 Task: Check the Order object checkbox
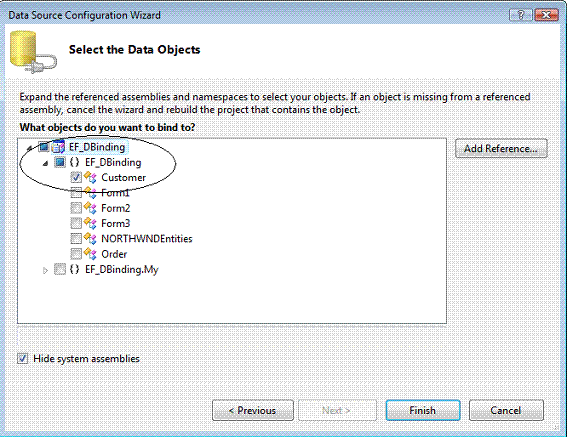tap(76, 254)
